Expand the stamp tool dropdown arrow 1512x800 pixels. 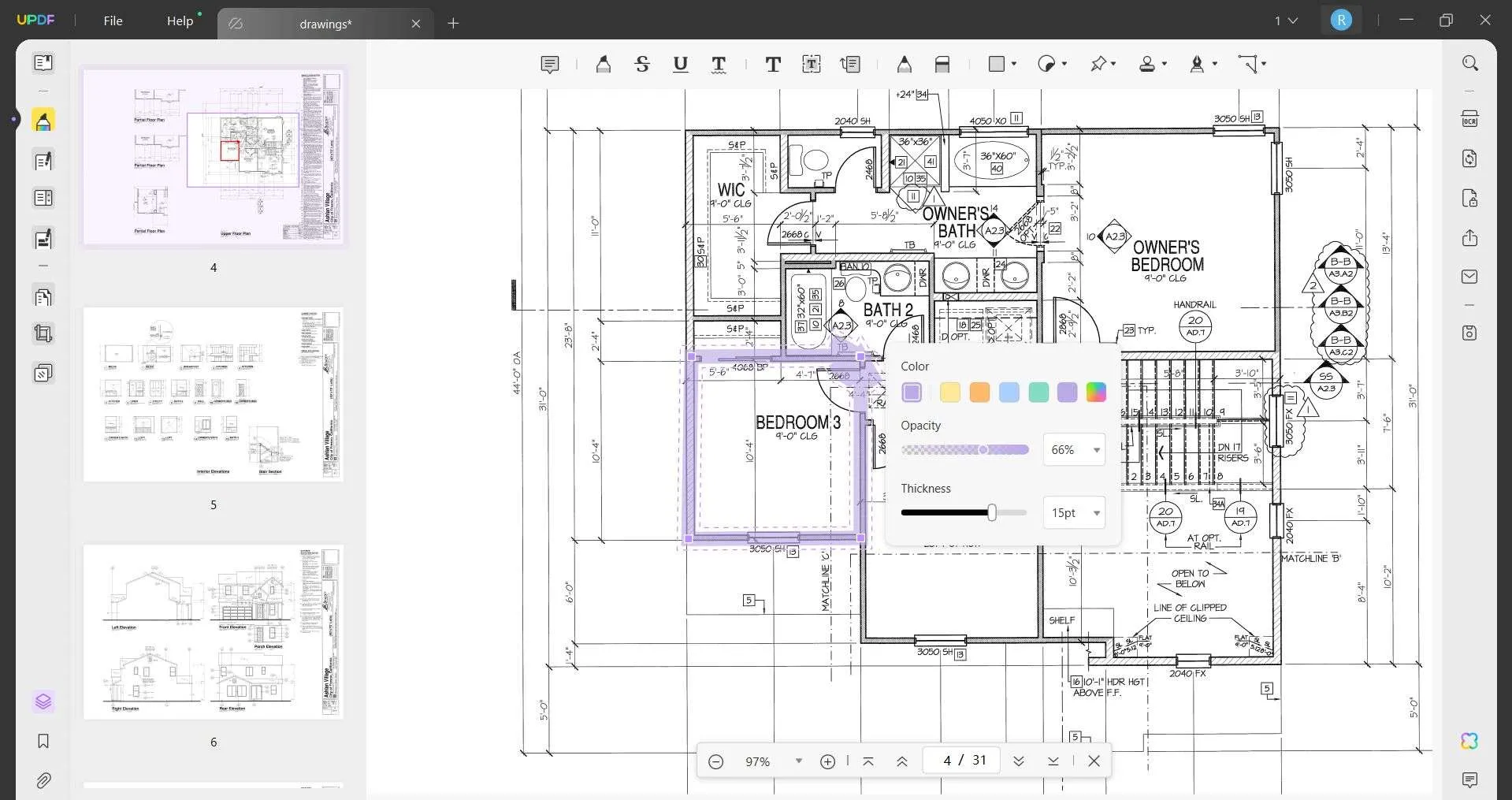point(1165,64)
